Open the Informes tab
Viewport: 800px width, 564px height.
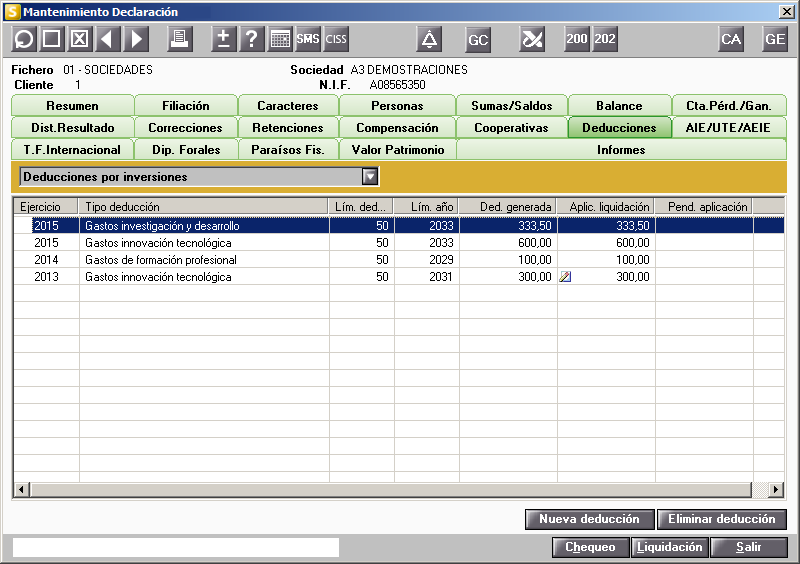coord(621,150)
